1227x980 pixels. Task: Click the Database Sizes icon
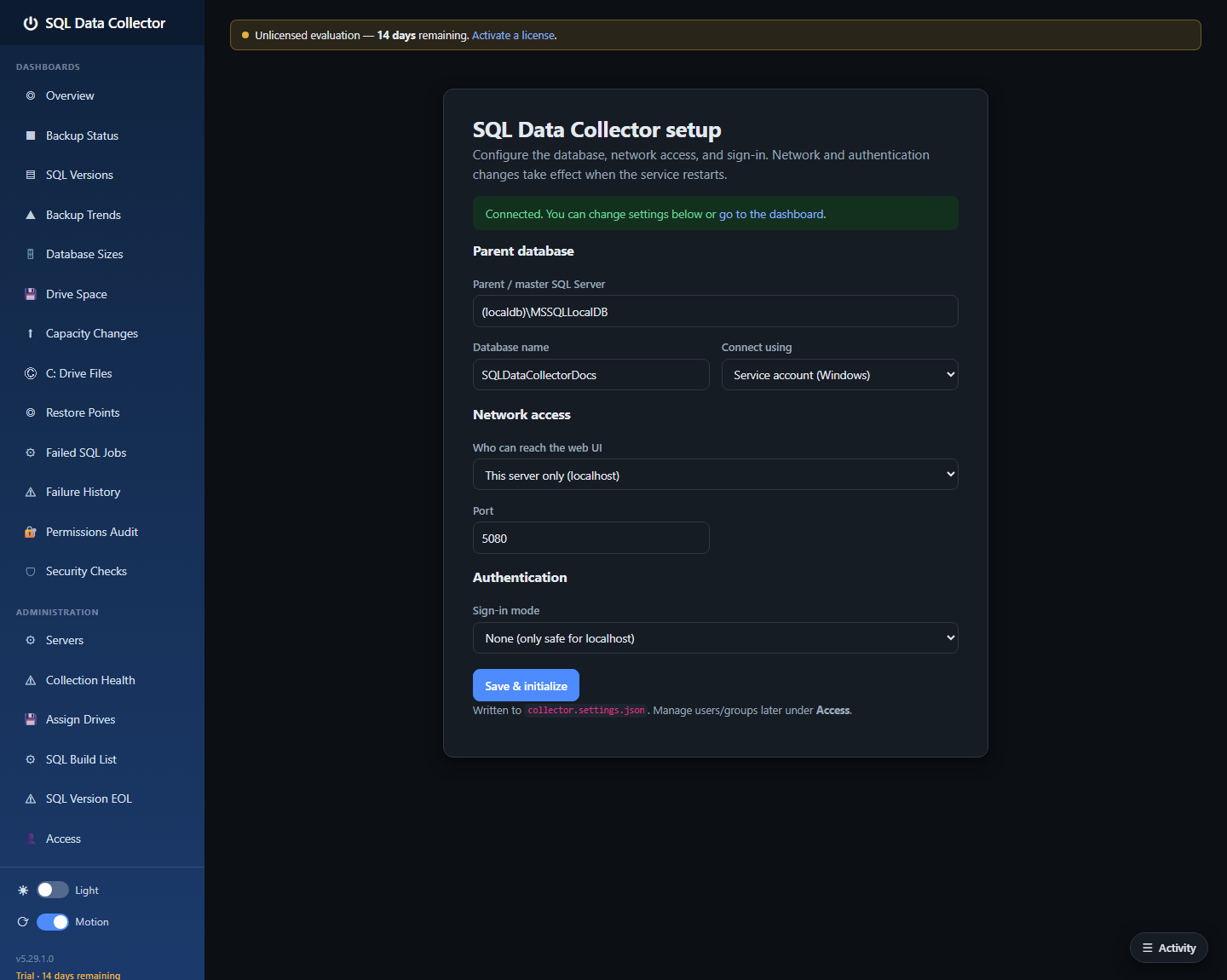[31, 254]
